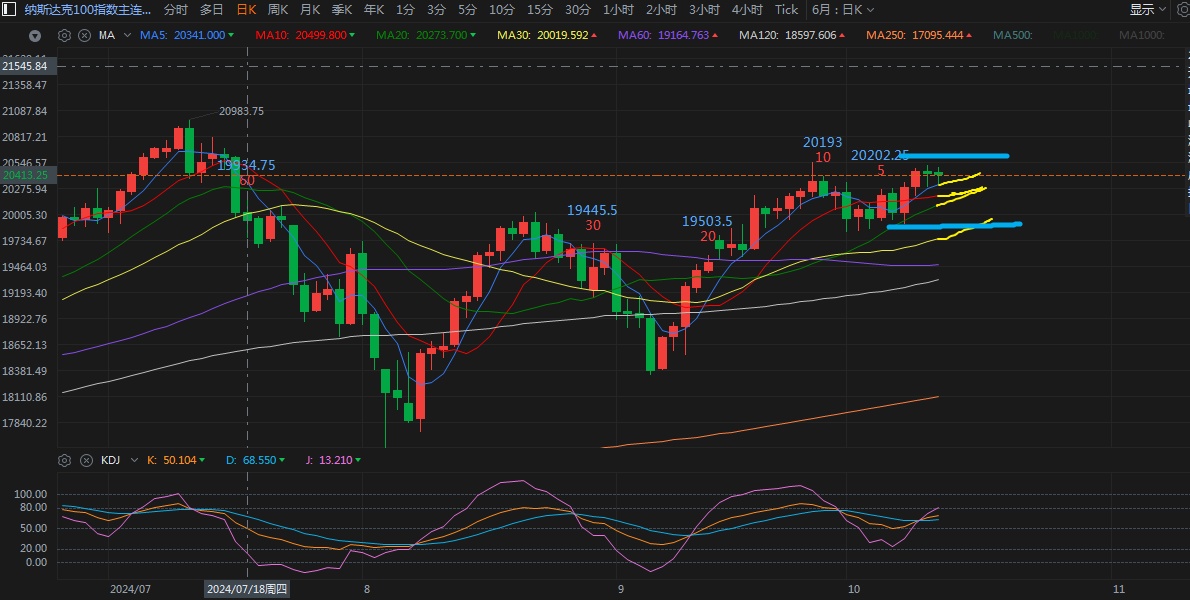Remove the MA indicator with its X icon
This screenshot has height=600, width=1190.
point(83,35)
